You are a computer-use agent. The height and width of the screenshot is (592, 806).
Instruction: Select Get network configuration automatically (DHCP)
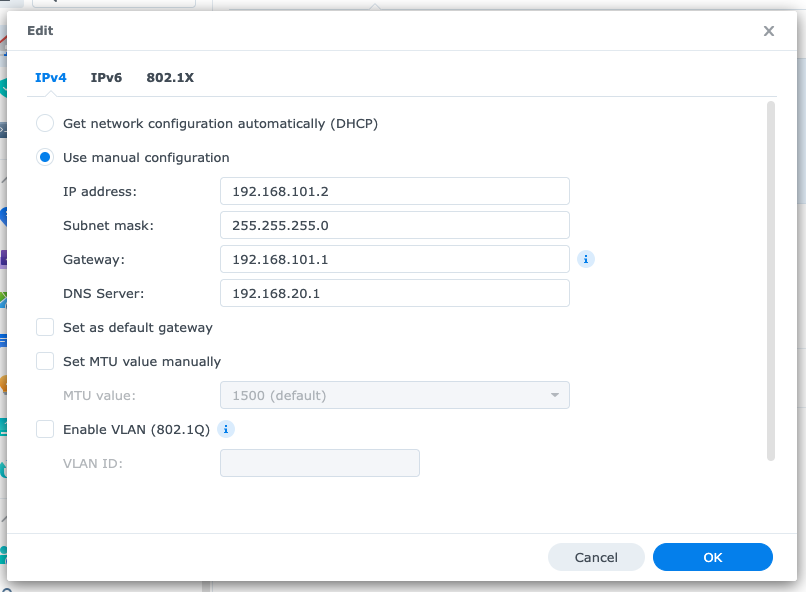[44, 123]
